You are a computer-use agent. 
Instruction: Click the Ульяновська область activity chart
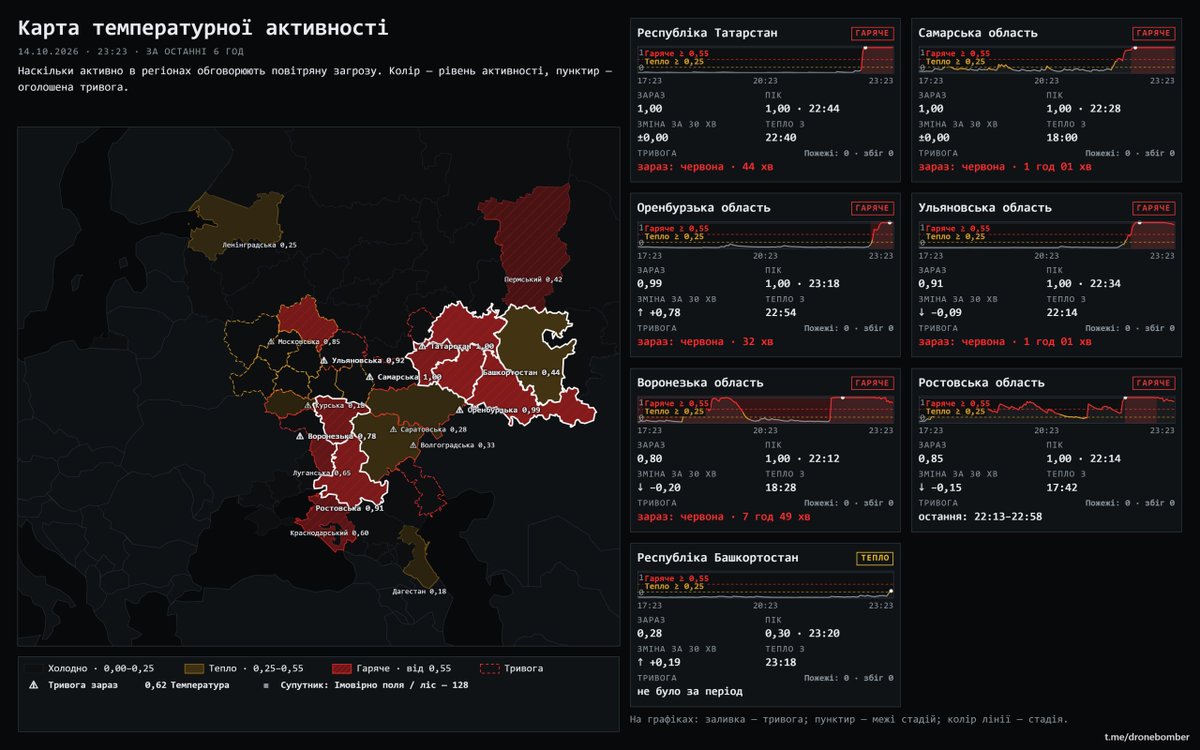click(x=1046, y=234)
